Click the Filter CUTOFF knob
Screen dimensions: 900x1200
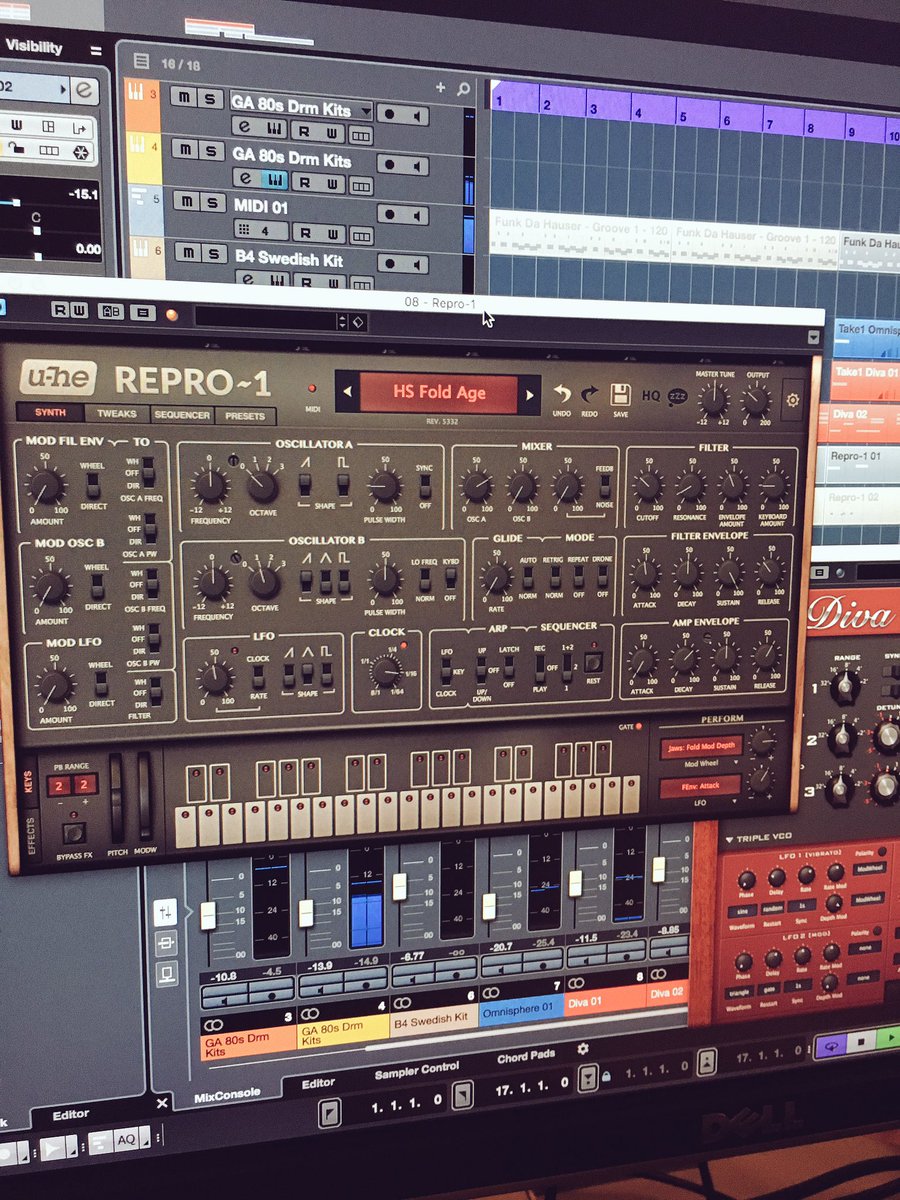(647, 486)
